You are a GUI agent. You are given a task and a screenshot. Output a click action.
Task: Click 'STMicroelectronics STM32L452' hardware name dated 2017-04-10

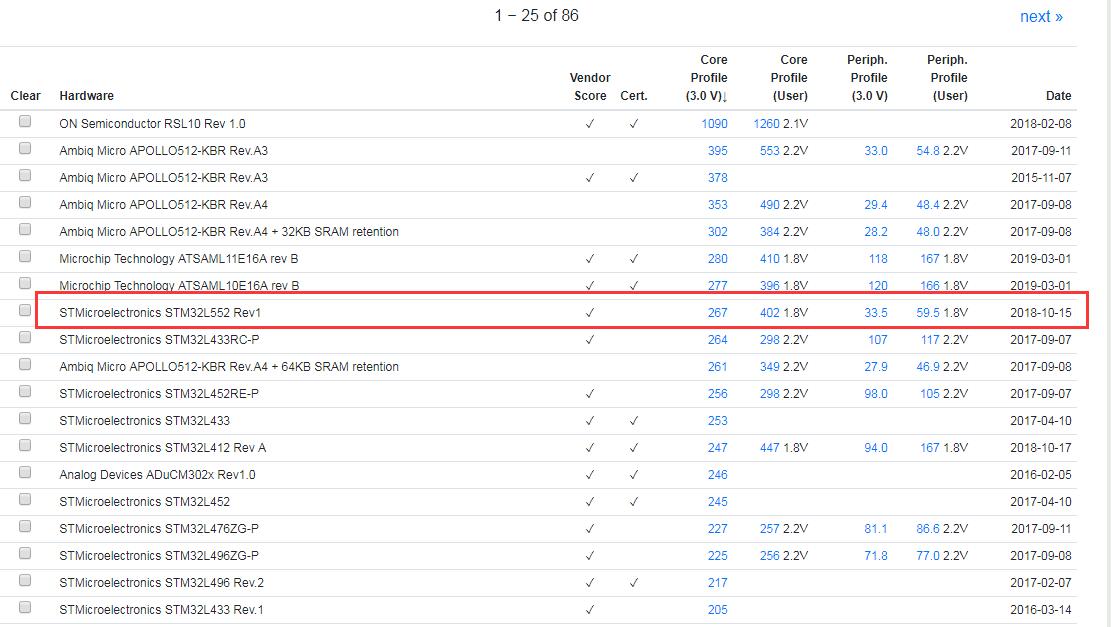coord(145,501)
